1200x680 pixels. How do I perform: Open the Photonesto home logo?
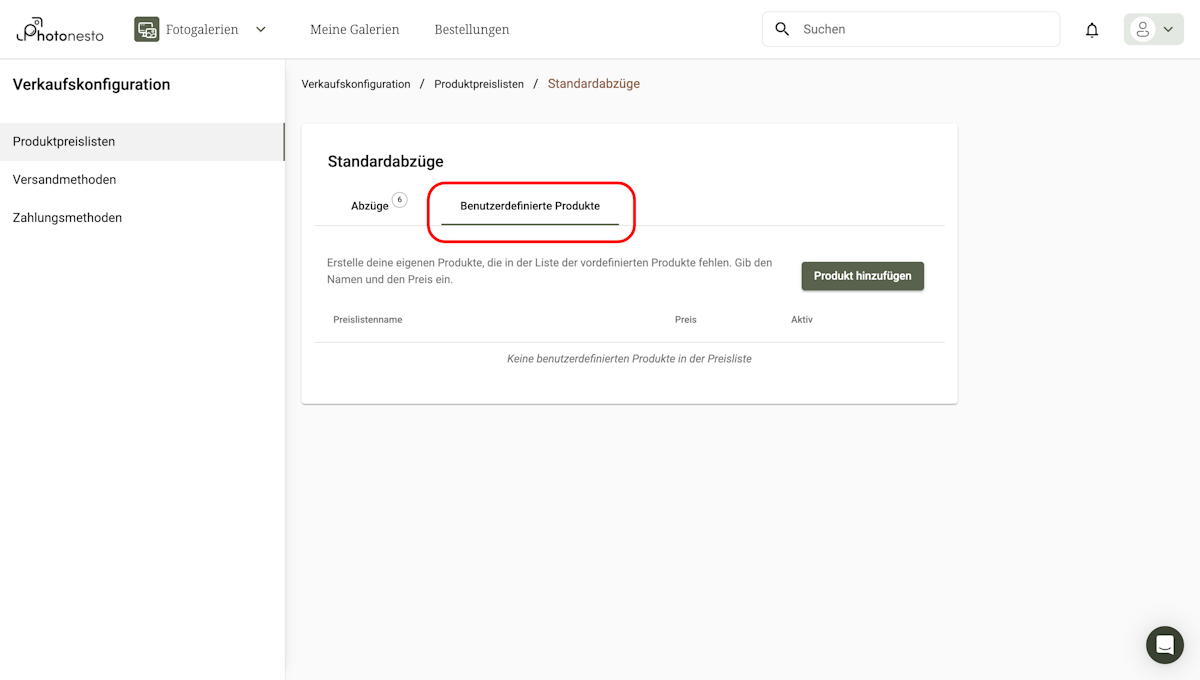(x=58, y=29)
